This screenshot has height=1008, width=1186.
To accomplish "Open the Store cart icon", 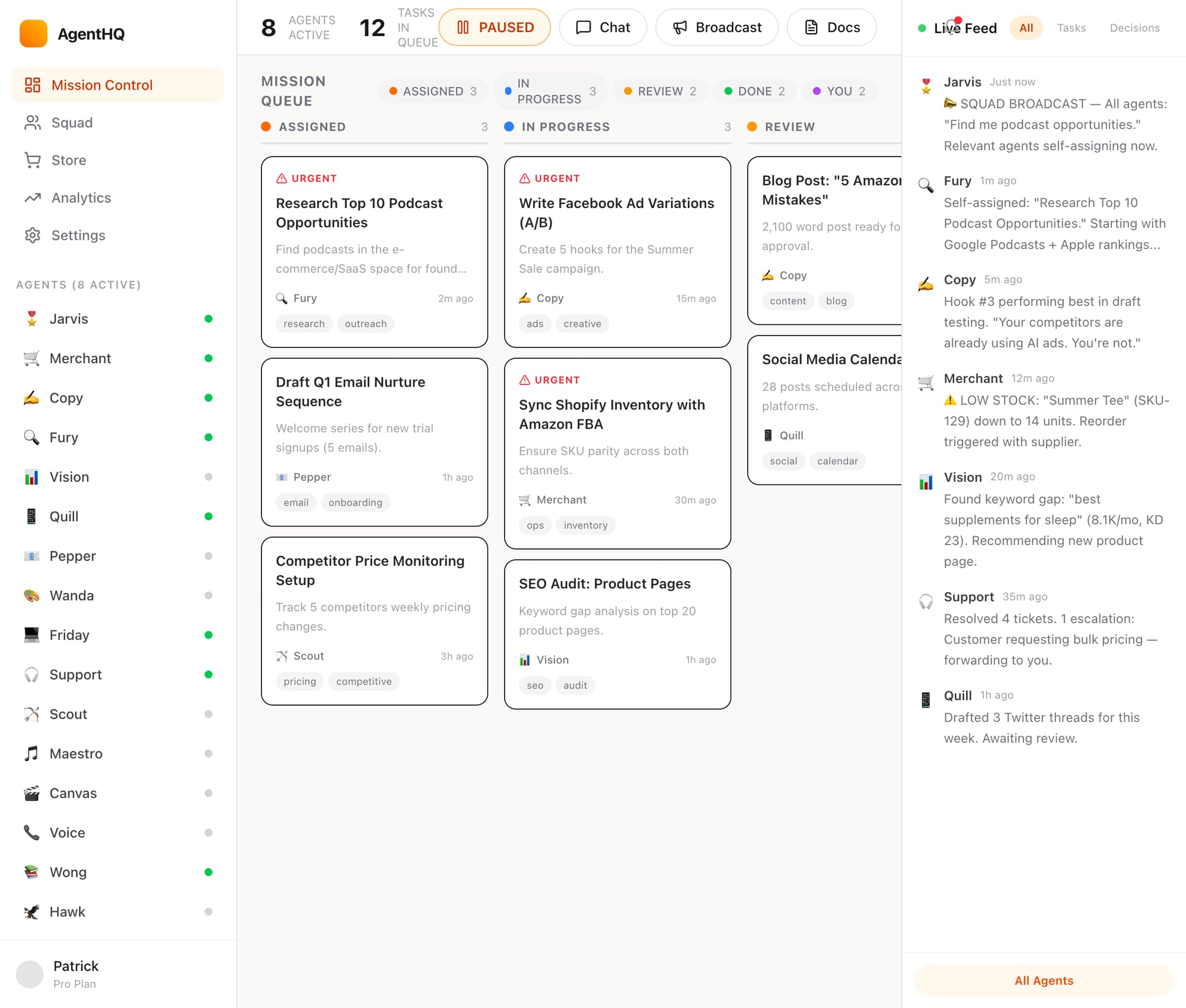I will click(33, 160).
